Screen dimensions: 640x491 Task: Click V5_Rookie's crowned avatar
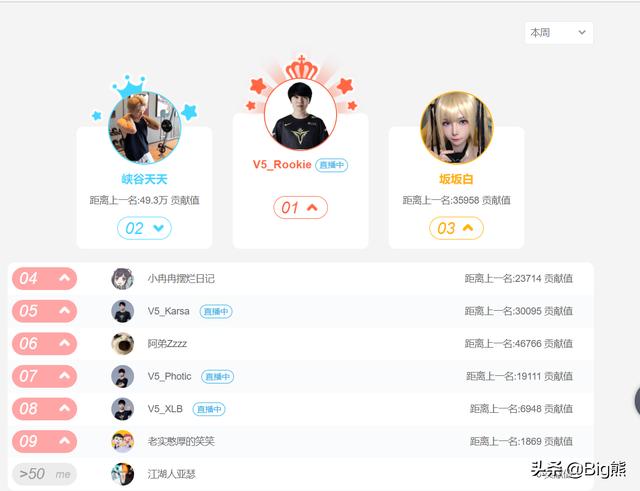(300, 115)
